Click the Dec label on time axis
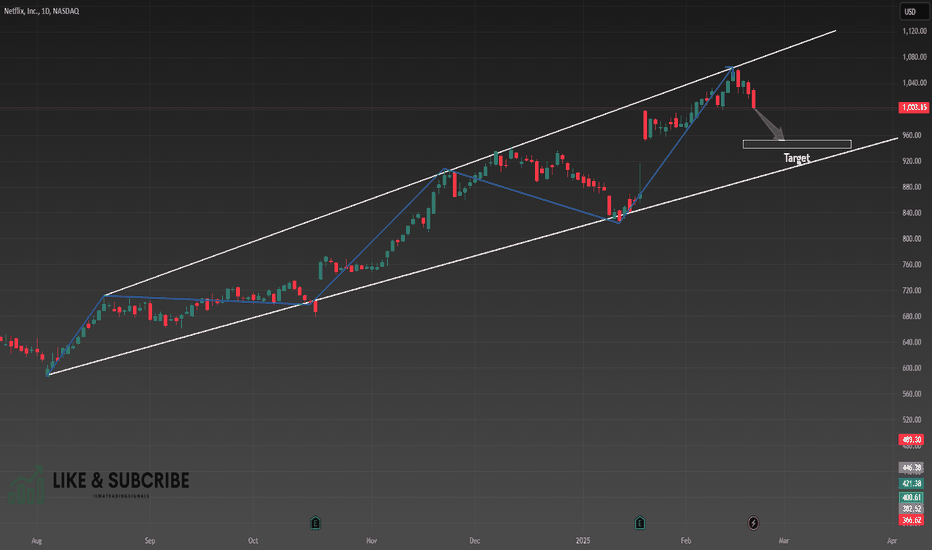Screen dimensions: 932x550 click(474, 541)
